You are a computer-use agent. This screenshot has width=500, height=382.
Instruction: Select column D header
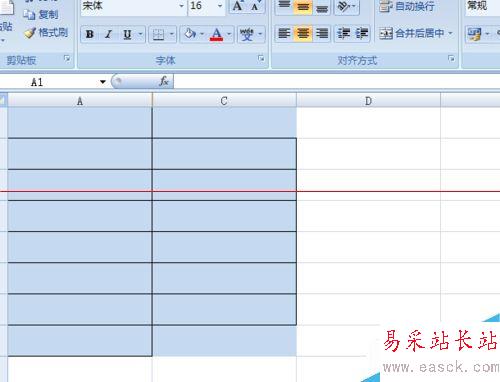pyautogui.click(x=368, y=101)
